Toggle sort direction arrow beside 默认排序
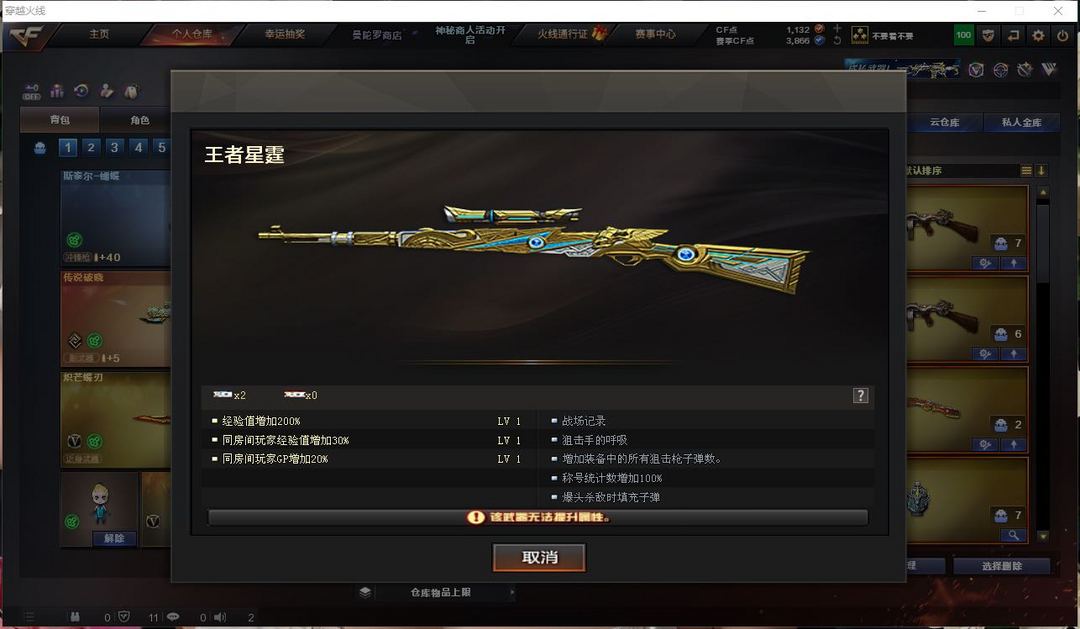 click(1041, 170)
